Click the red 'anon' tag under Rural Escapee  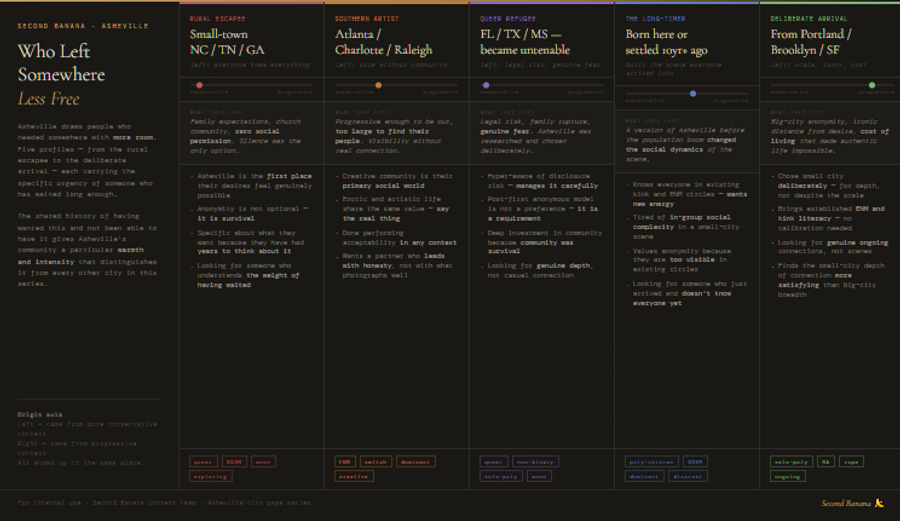[263, 461]
